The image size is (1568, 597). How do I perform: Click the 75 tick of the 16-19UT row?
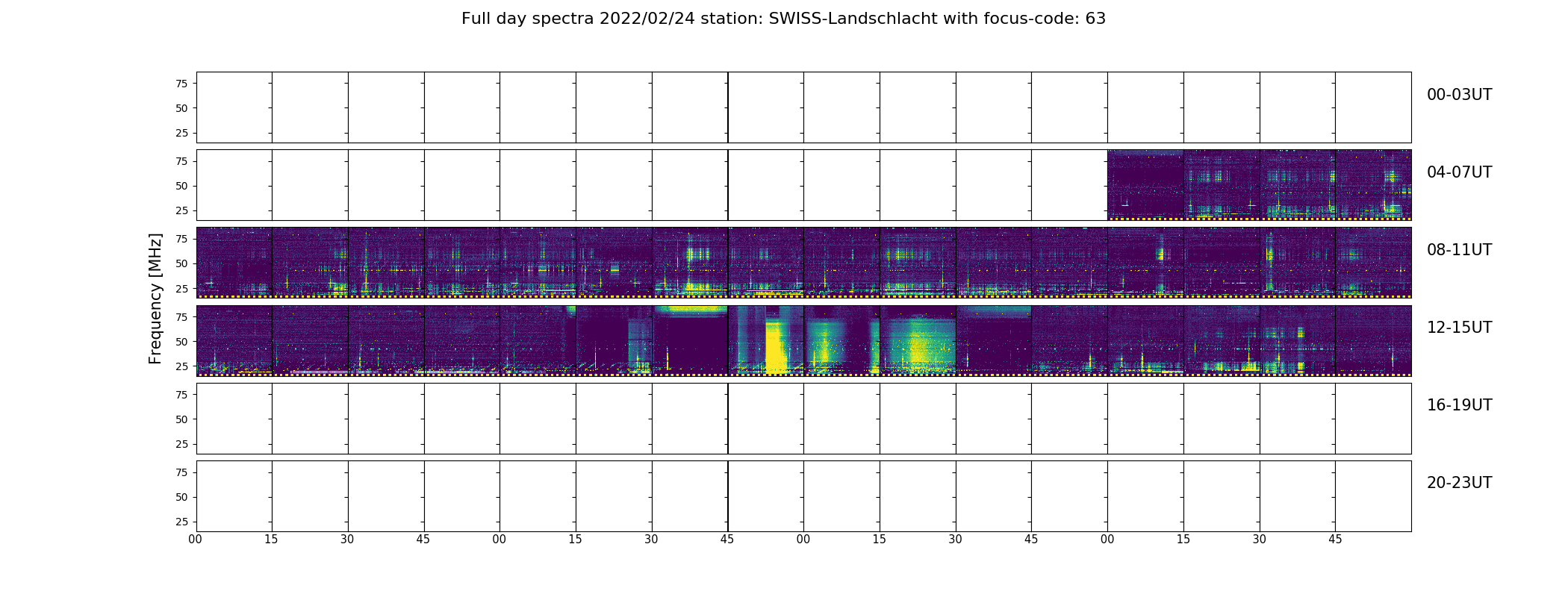(181, 395)
